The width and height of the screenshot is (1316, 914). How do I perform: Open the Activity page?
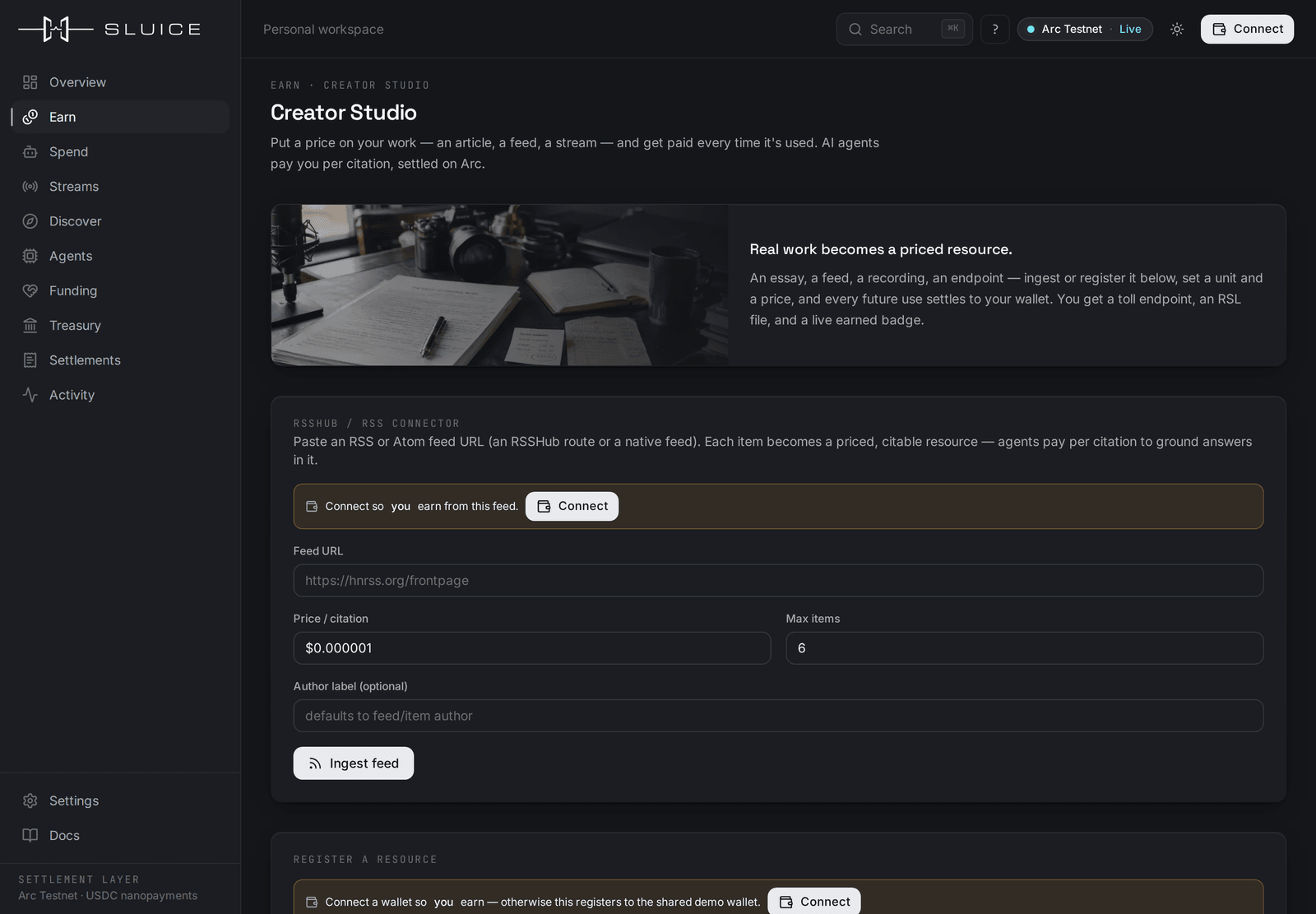coord(120,395)
